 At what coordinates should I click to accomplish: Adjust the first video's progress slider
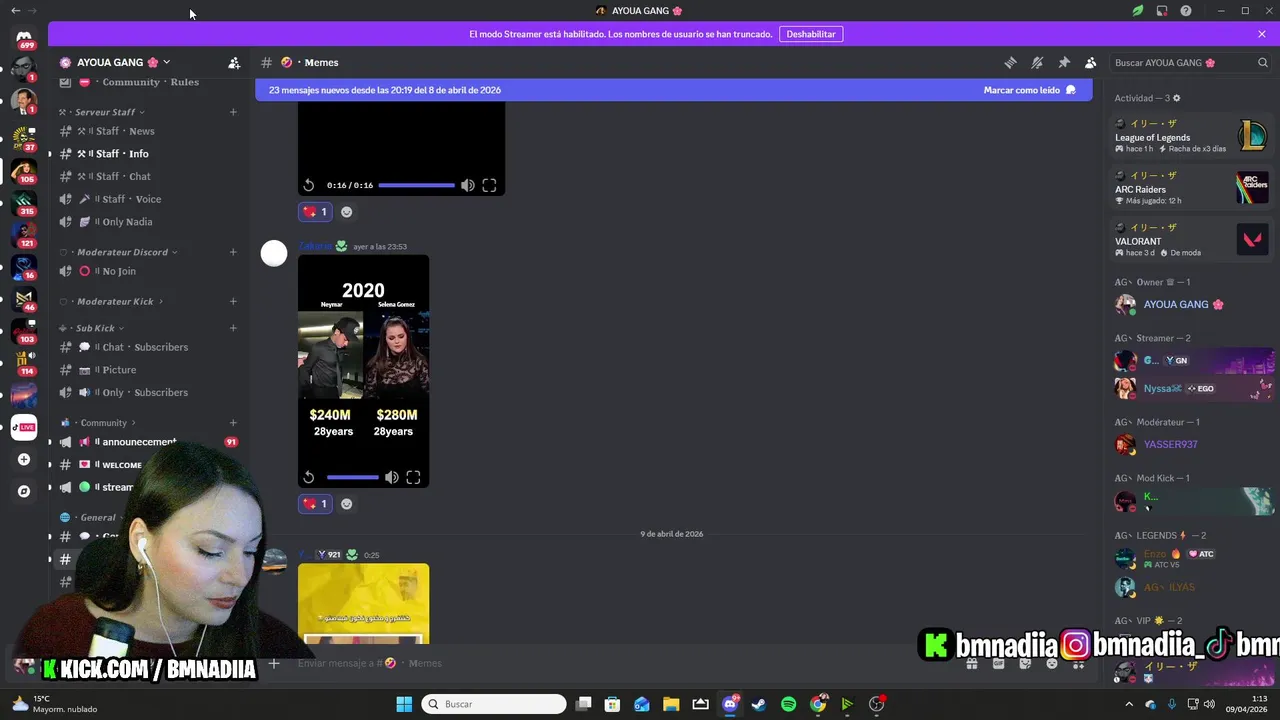pos(416,185)
